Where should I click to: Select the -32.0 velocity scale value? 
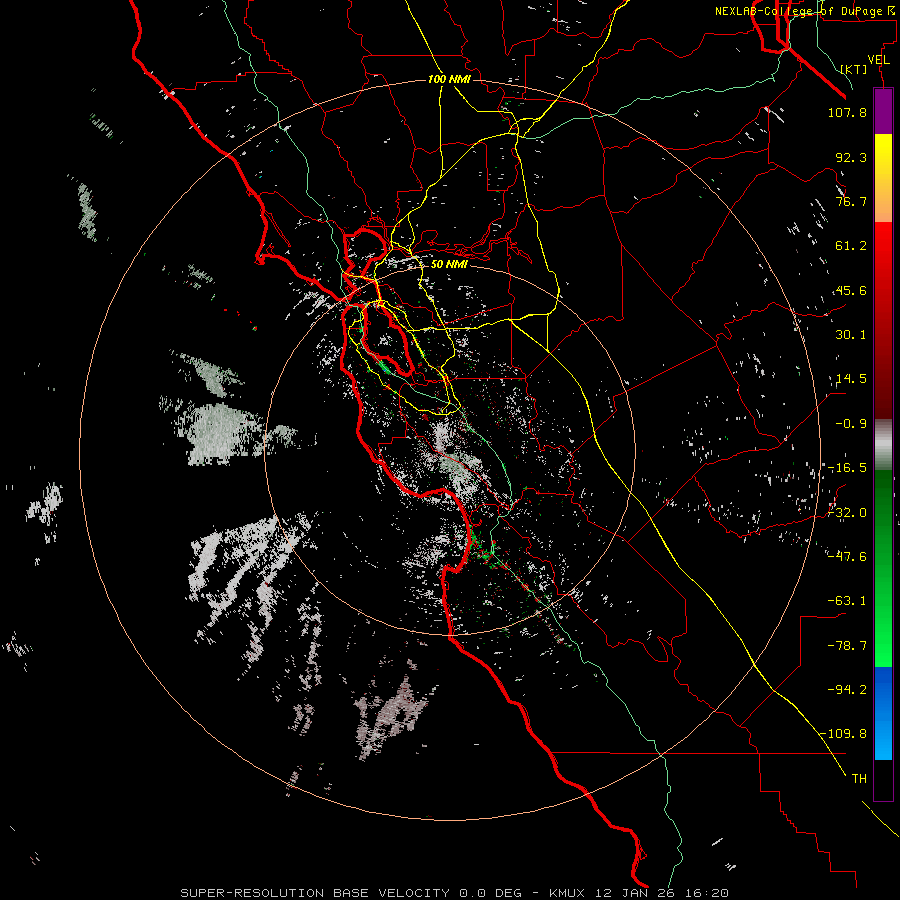click(x=847, y=513)
